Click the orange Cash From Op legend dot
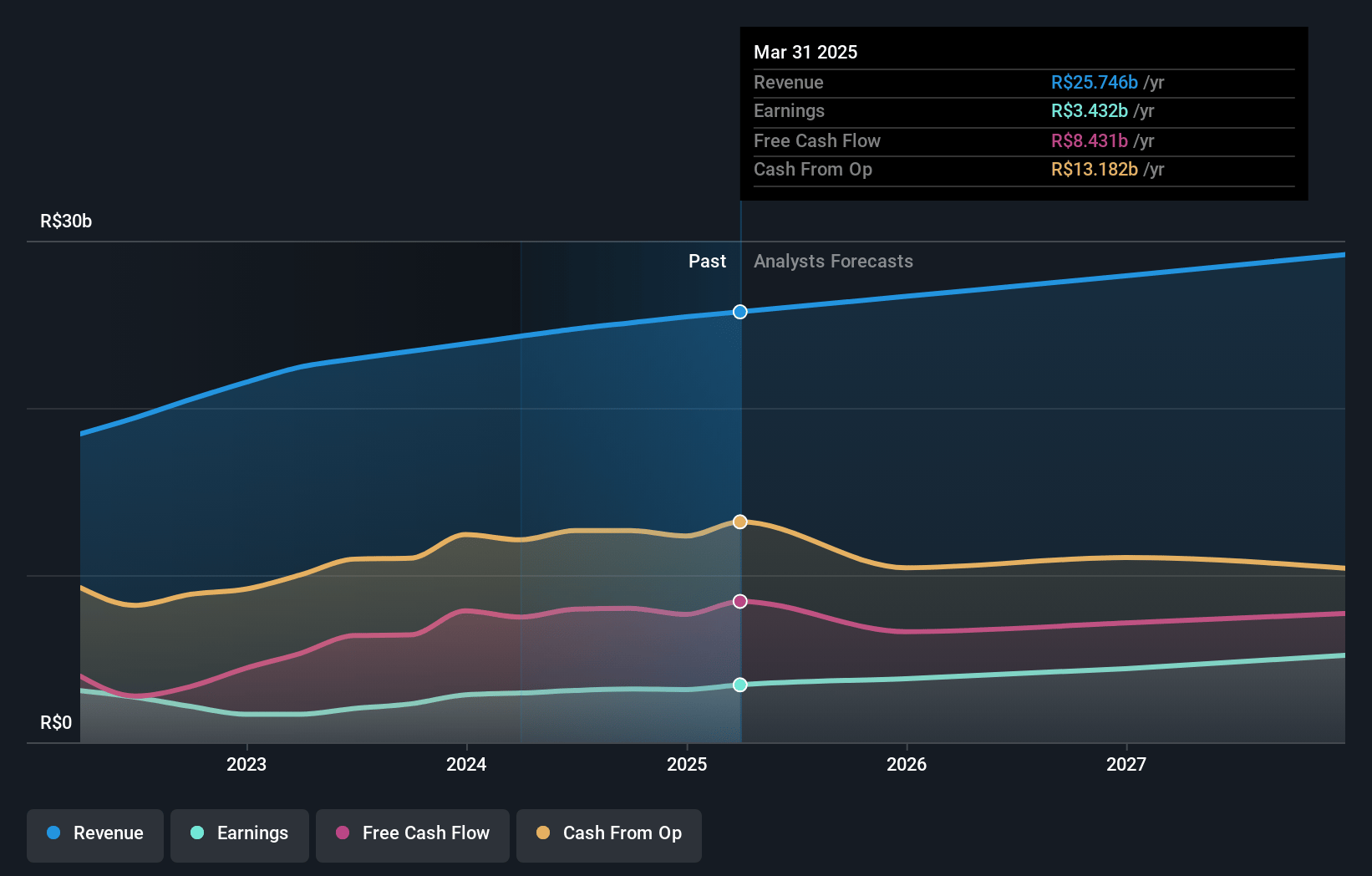 543,833
